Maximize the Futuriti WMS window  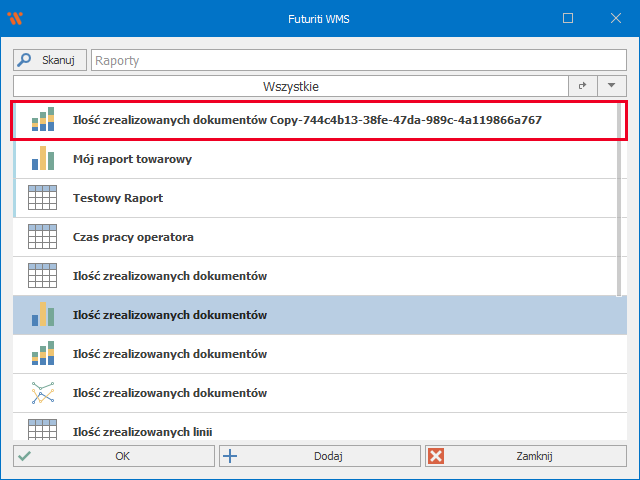click(568, 18)
